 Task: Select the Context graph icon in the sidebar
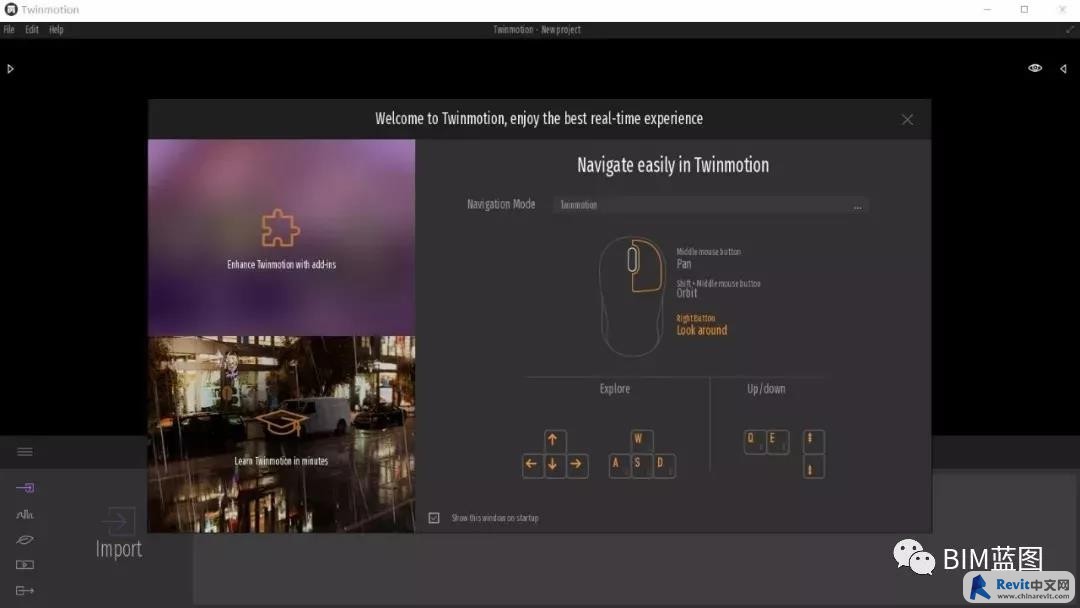[25, 514]
